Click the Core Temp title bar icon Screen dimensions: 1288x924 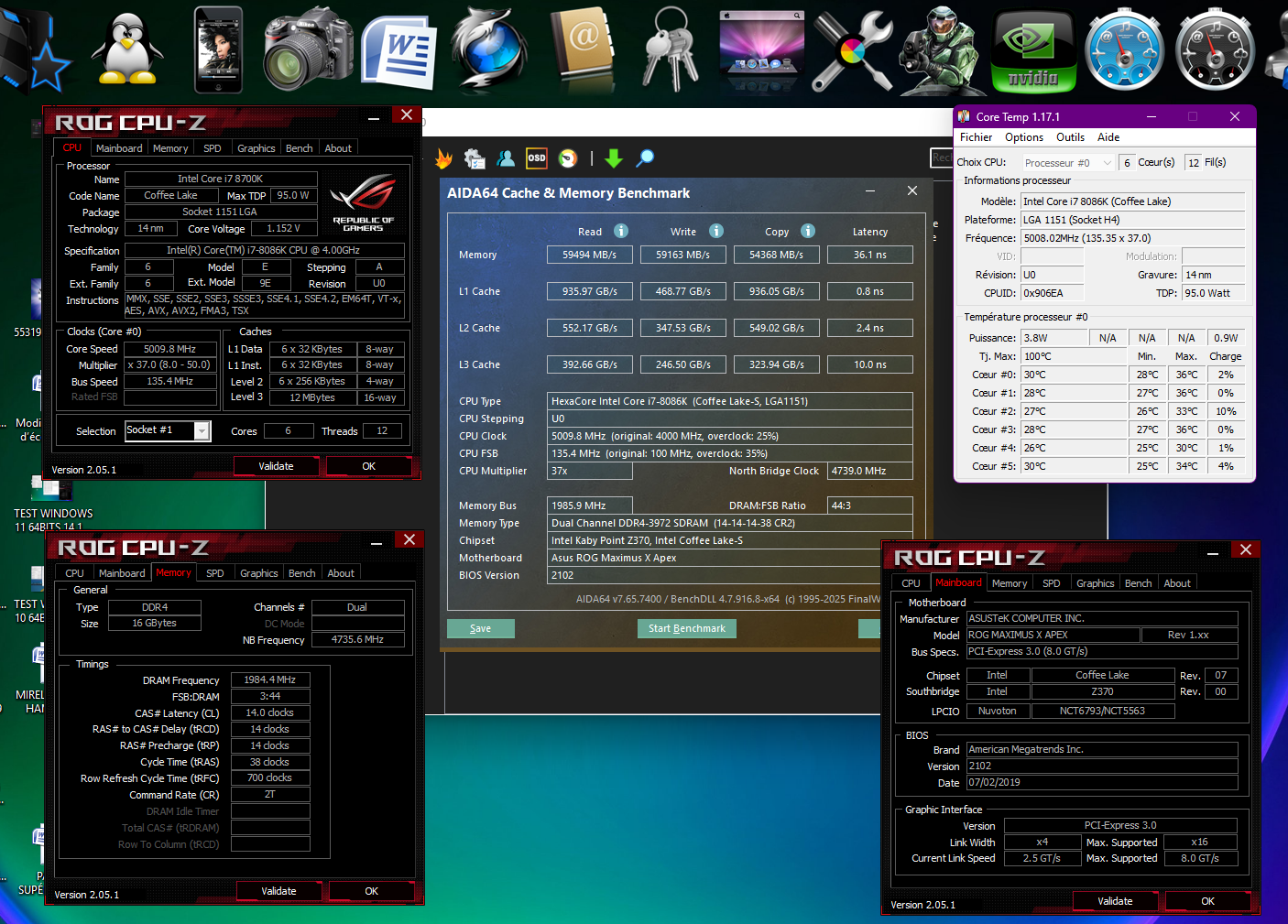(964, 116)
